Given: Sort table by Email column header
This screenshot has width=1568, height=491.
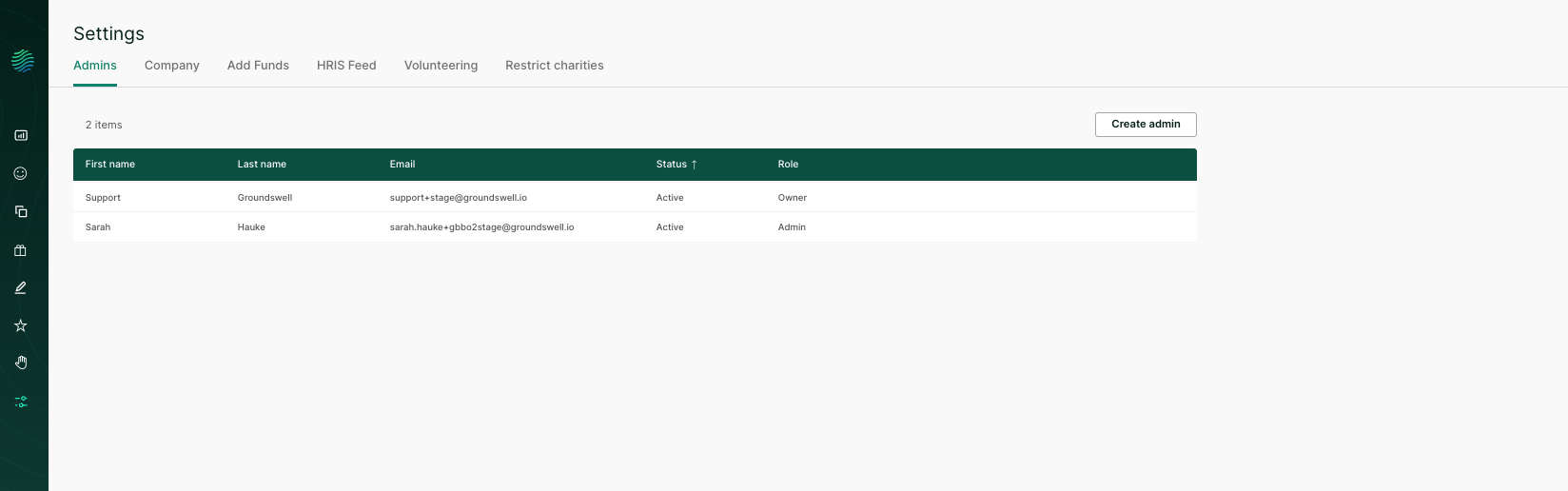Looking at the screenshot, I should point(402,165).
